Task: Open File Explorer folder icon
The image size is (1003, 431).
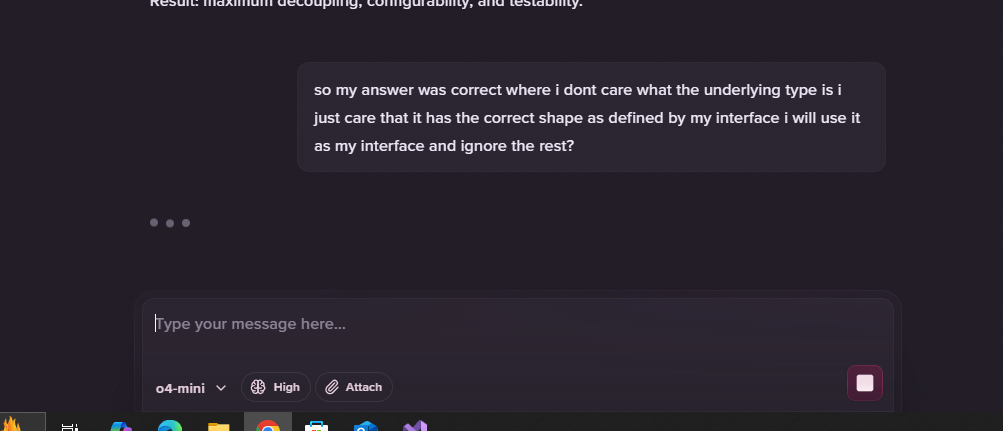Action: pyautogui.click(x=219, y=426)
